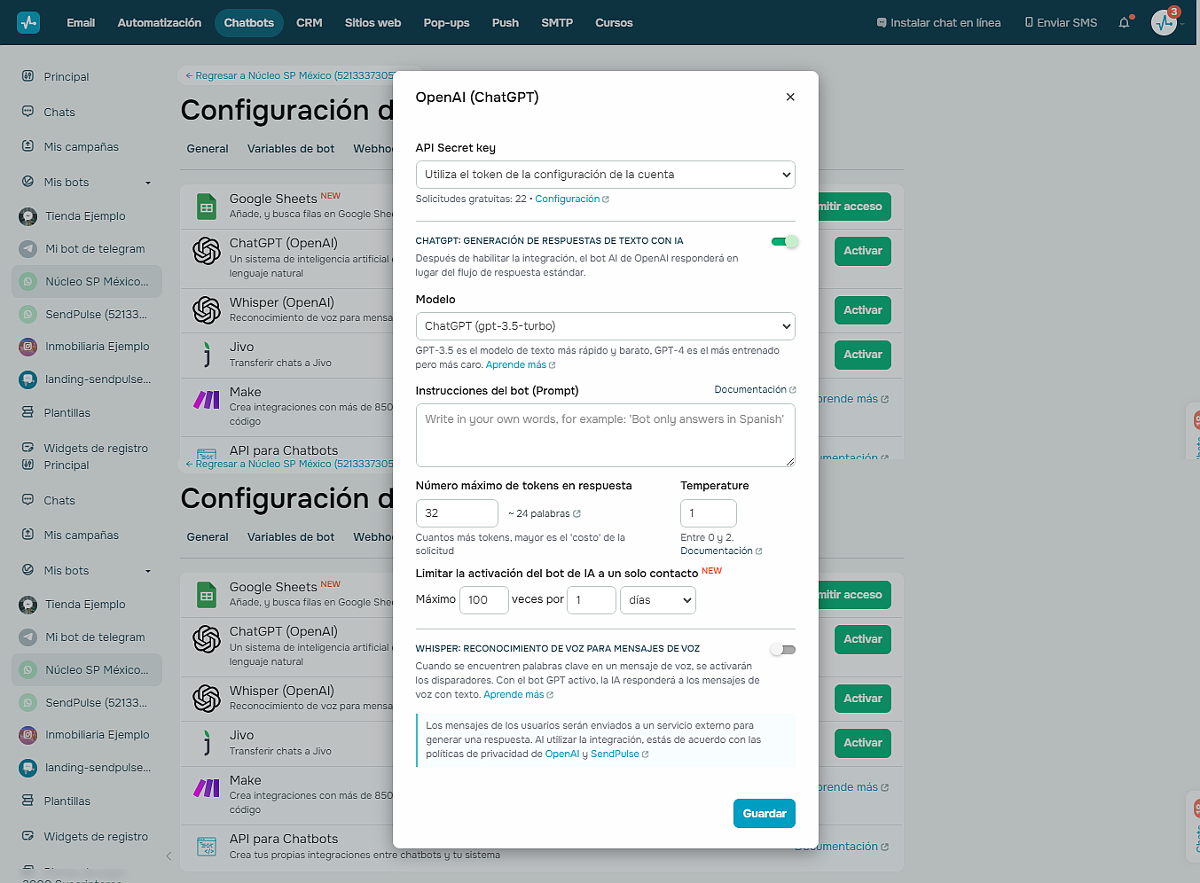Click the '~ 24 palabras' external link

(x=544, y=513)
